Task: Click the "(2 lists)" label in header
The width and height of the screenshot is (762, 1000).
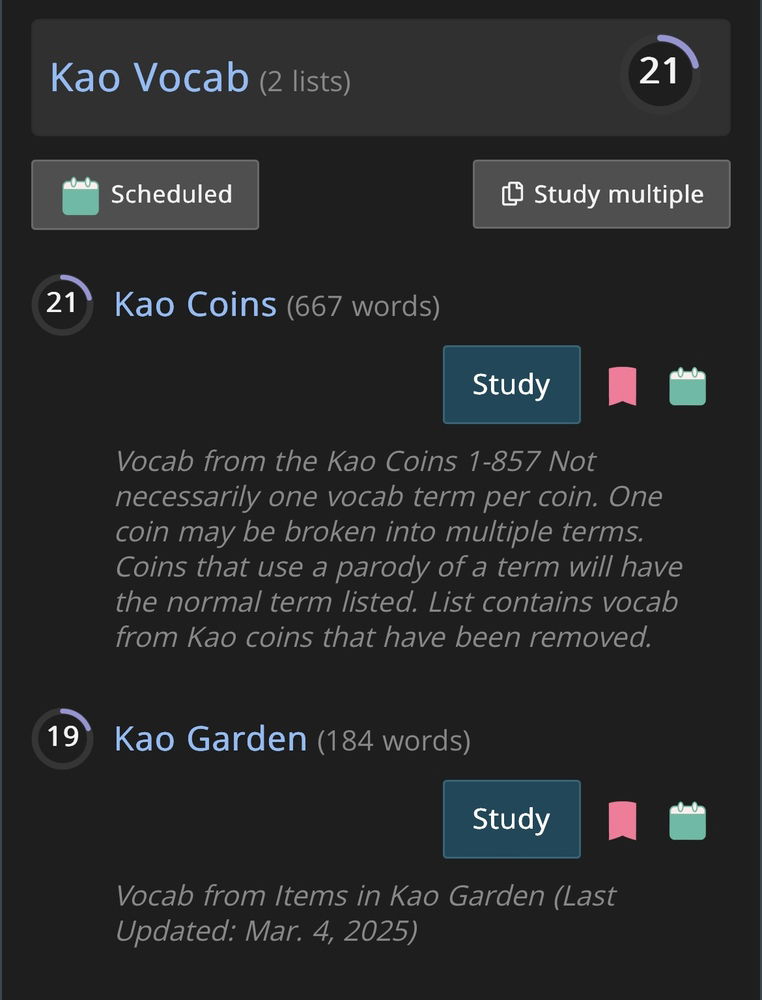Action: (x=305, y=81)
